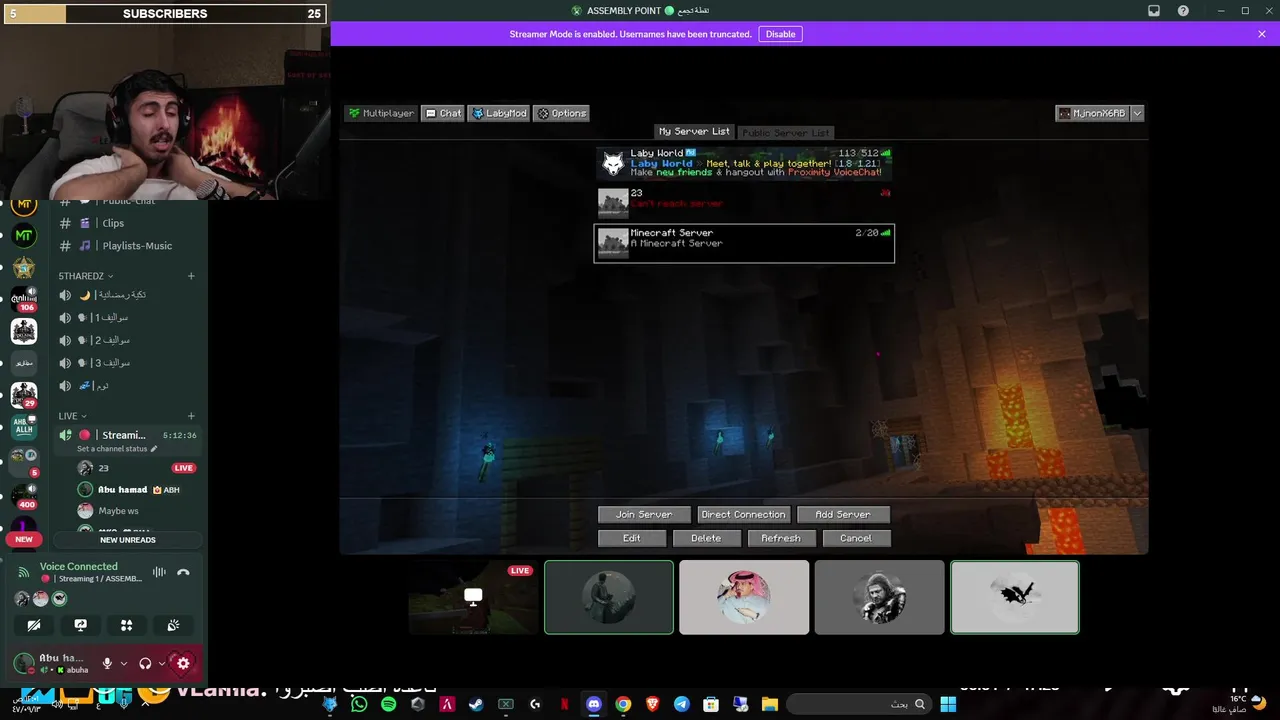1280x720 pixels.
Task: Select the Laby World server entry
Action: point(744,163)
